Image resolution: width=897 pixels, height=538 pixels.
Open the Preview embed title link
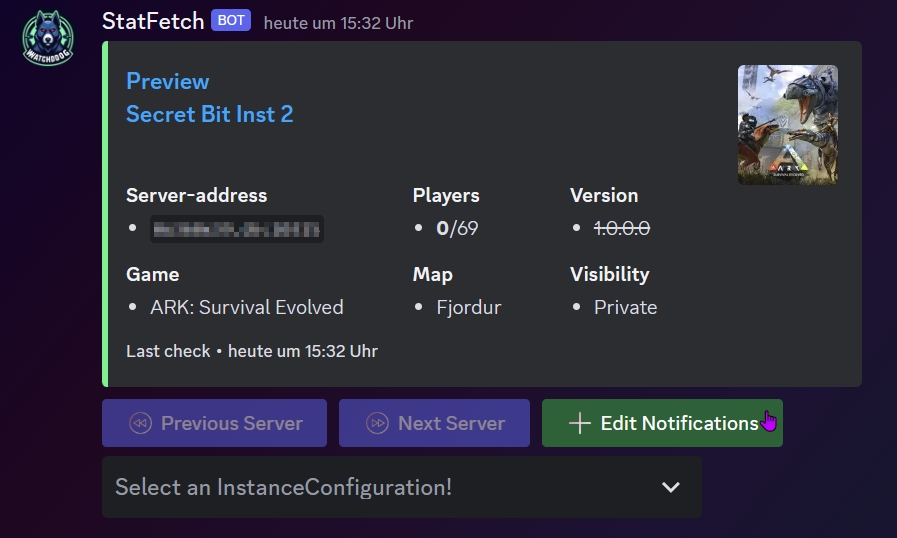point(167,81)
